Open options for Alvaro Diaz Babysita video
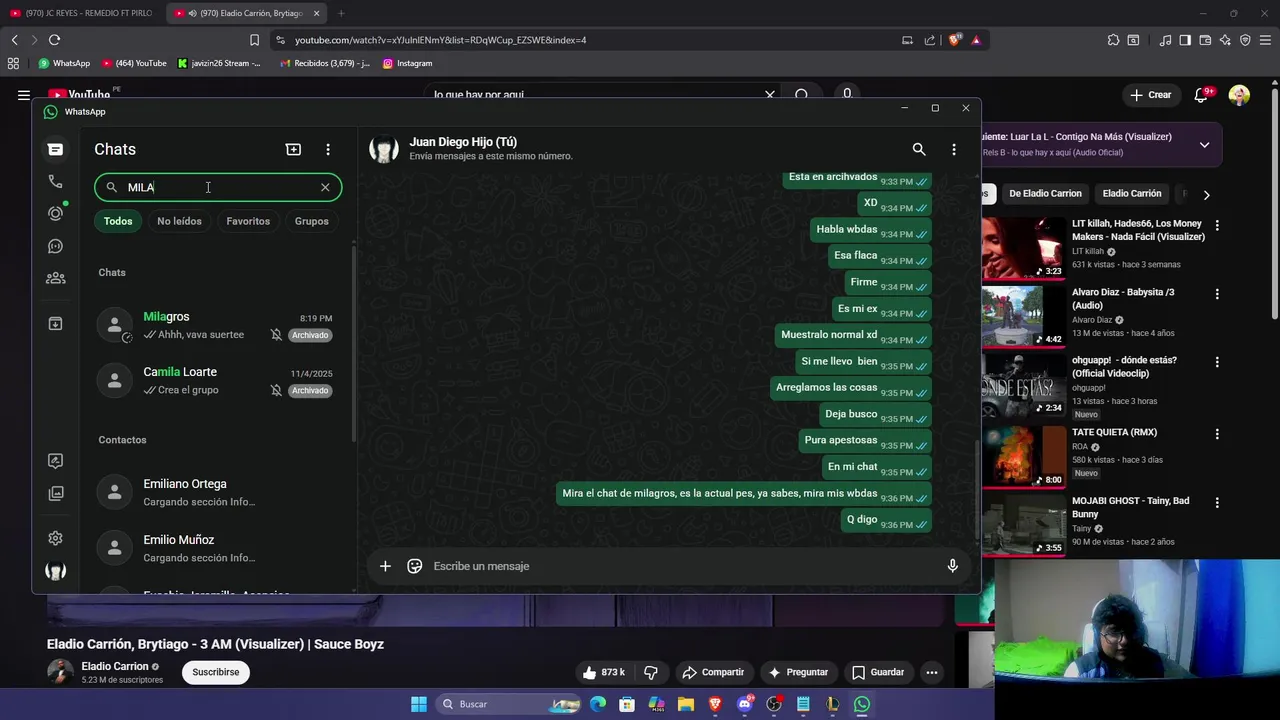The height and width of the screenshot is (720, 1280). (1217, 294)
